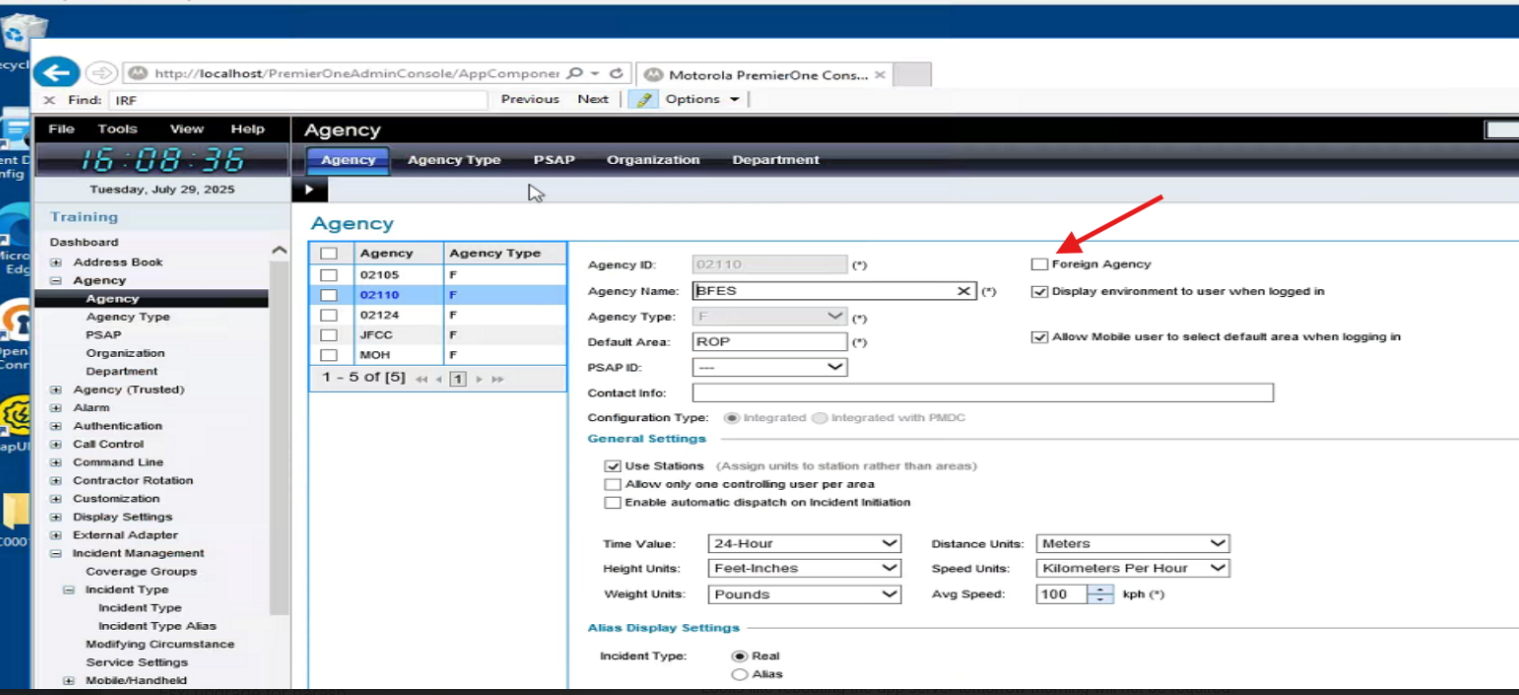Open the Tools menu
This screenshot has height=695, width=1519.
pyautogui.click(x=117, y=129)
